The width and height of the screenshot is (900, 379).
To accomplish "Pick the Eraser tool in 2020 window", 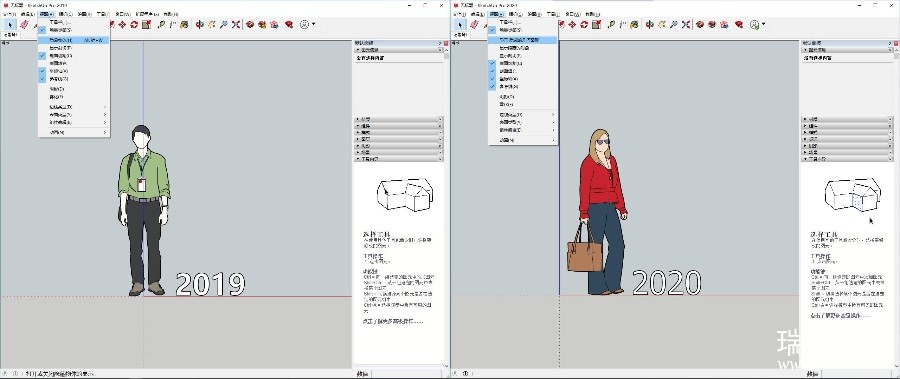I will click(474, 25).
